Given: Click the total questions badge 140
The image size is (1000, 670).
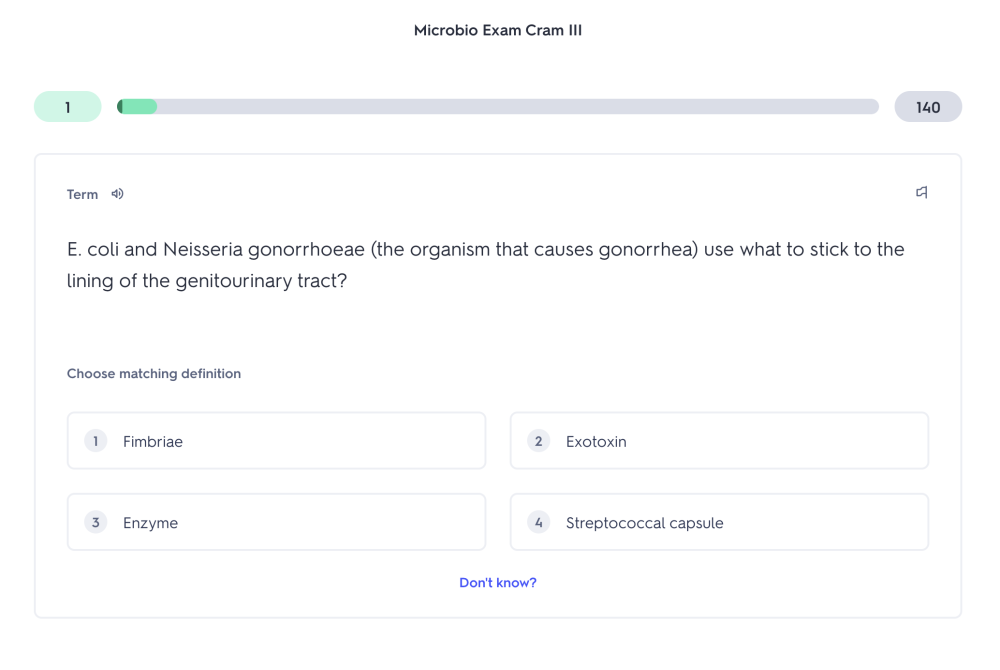Looking at the screenshot, I should pyautogui.click(x=928, y=106).
